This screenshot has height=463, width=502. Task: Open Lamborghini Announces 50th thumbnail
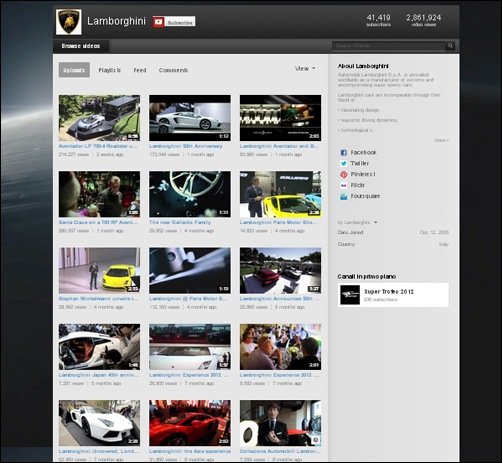(x=280, y=271)
